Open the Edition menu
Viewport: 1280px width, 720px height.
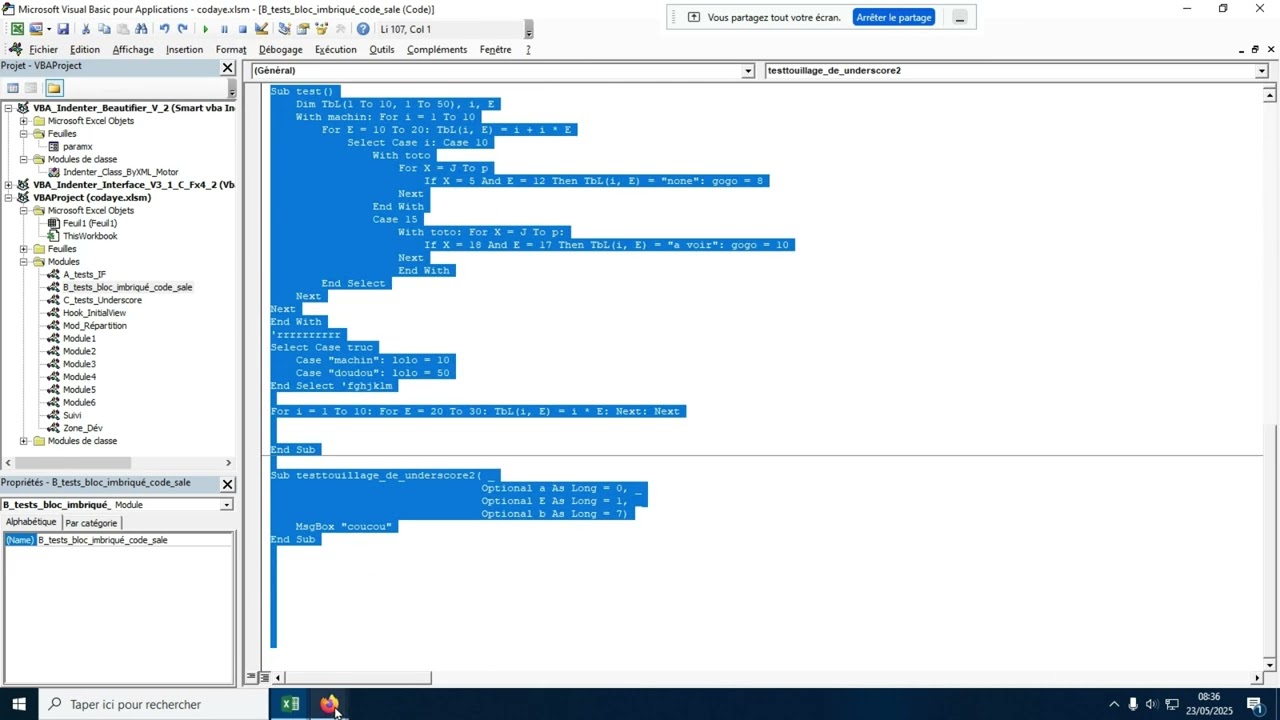[x=85, y=49]
